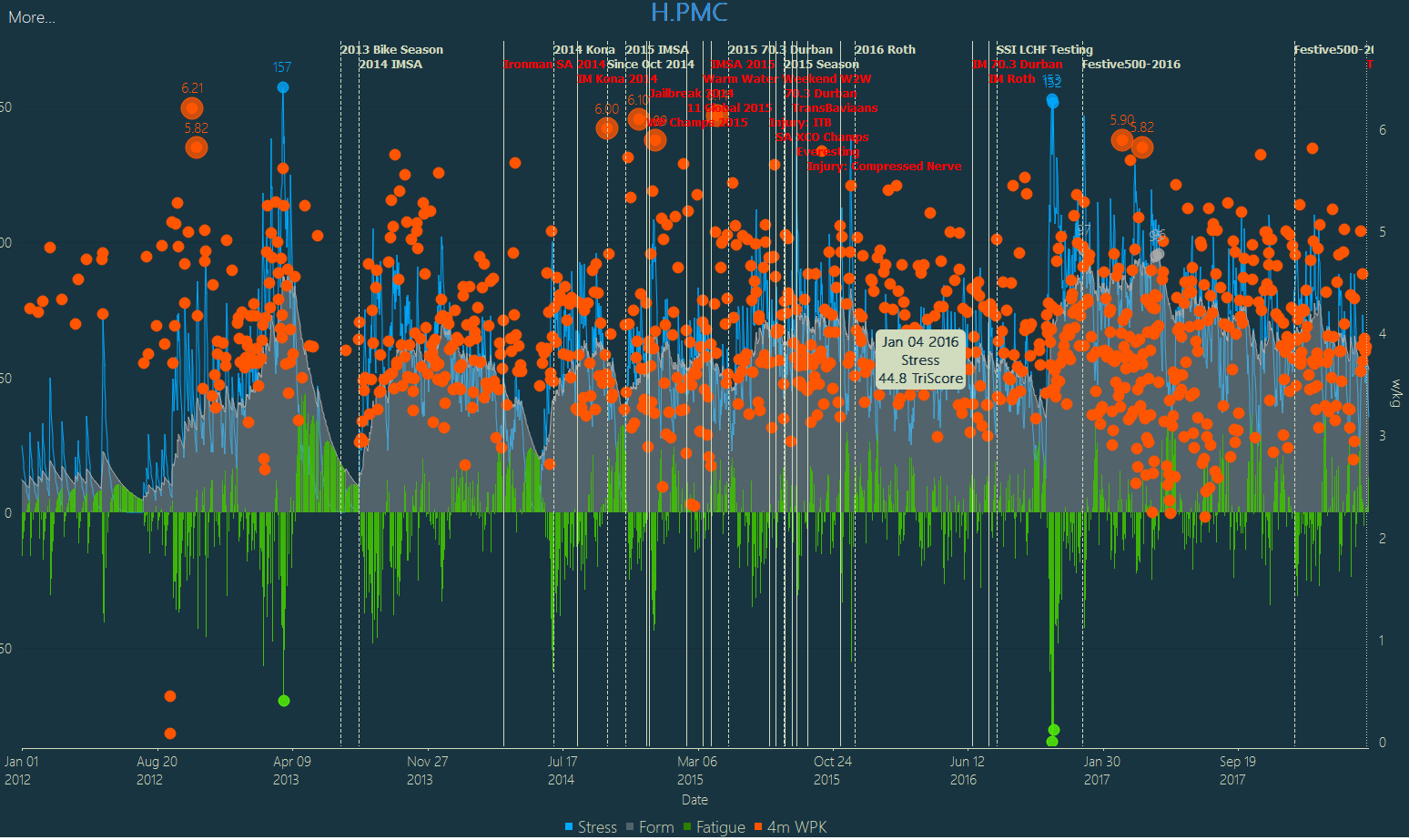Viewport: 1409px width, 840px height.
Task: Click the IM 70.3 Durban label
Action: 1017,65
